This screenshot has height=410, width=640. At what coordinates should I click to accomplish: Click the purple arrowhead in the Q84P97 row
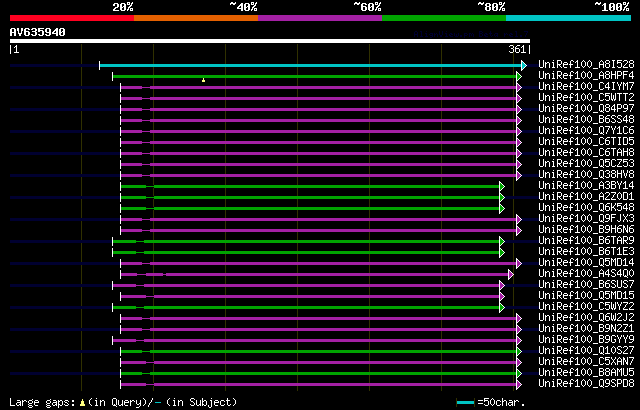coord(519,109)
